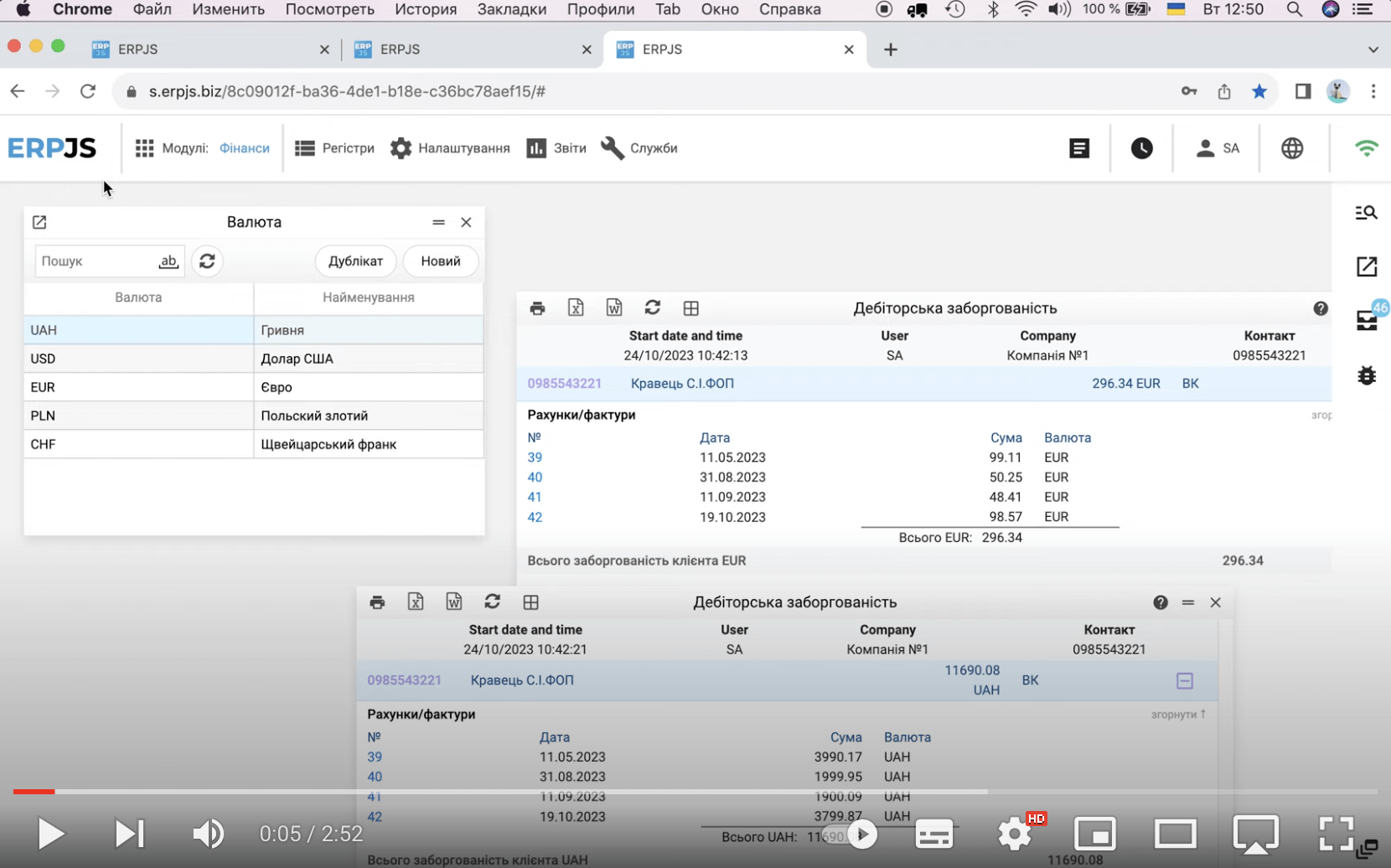Open help for the lower report
Screen dimensions: 1391x868
(1161, 602)
